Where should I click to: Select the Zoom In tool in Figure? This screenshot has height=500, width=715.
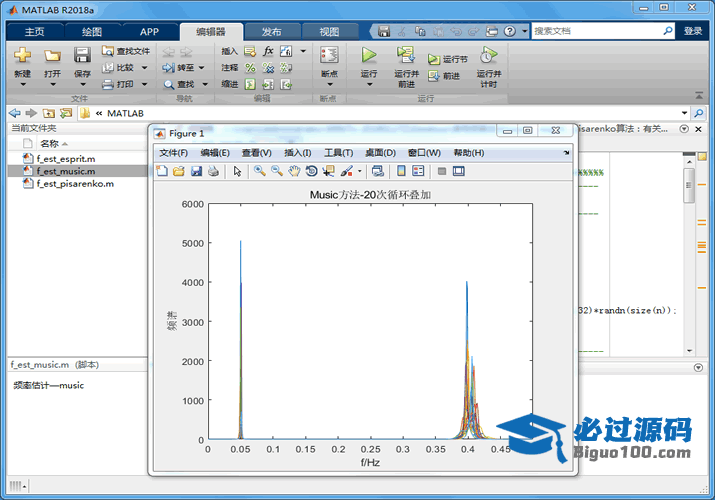259,171
